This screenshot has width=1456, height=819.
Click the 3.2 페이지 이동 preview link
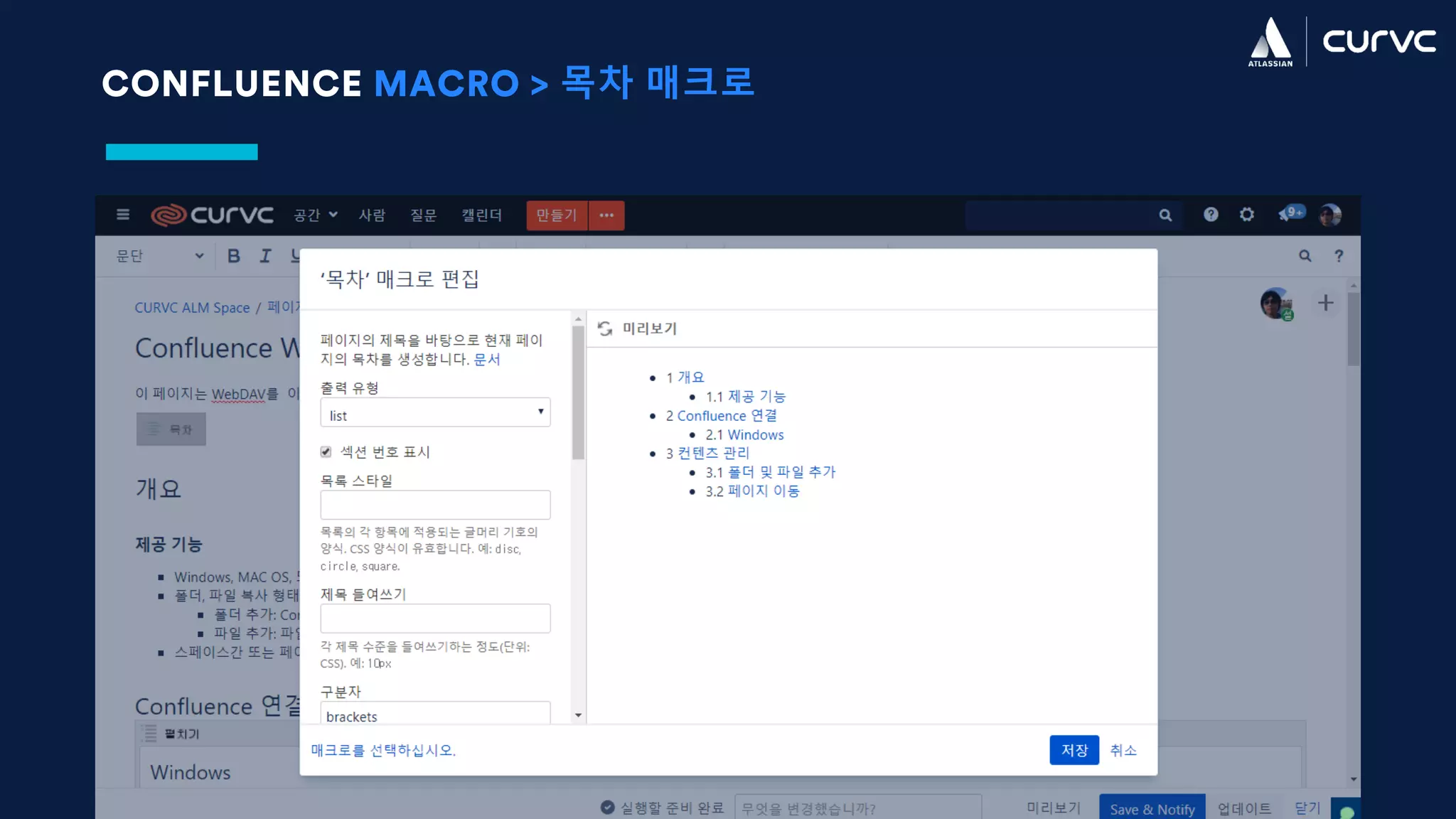coord(764,491)
